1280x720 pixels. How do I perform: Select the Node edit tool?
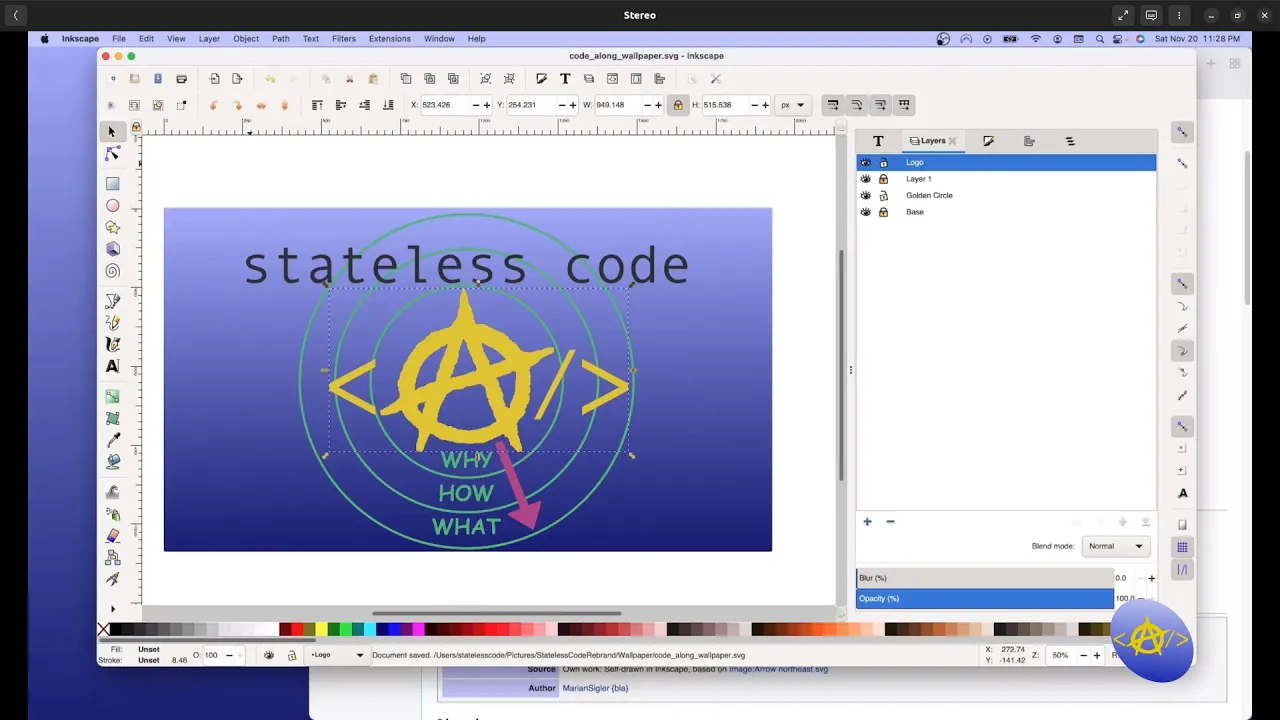(112, 153)
